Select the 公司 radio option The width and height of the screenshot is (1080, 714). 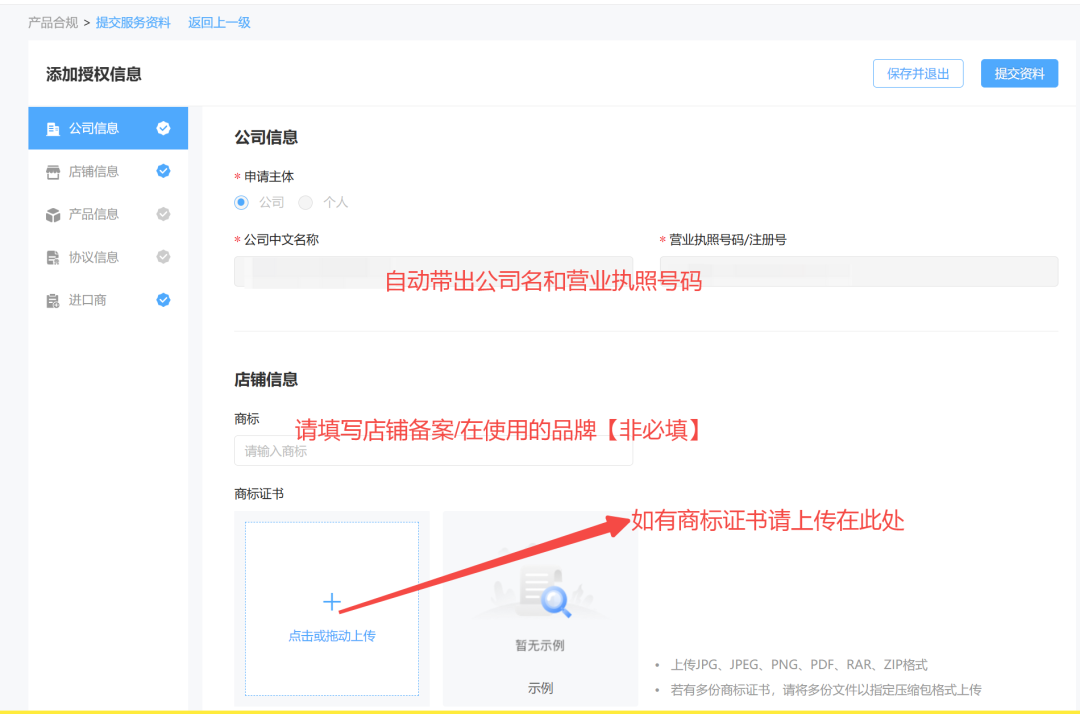241,202
